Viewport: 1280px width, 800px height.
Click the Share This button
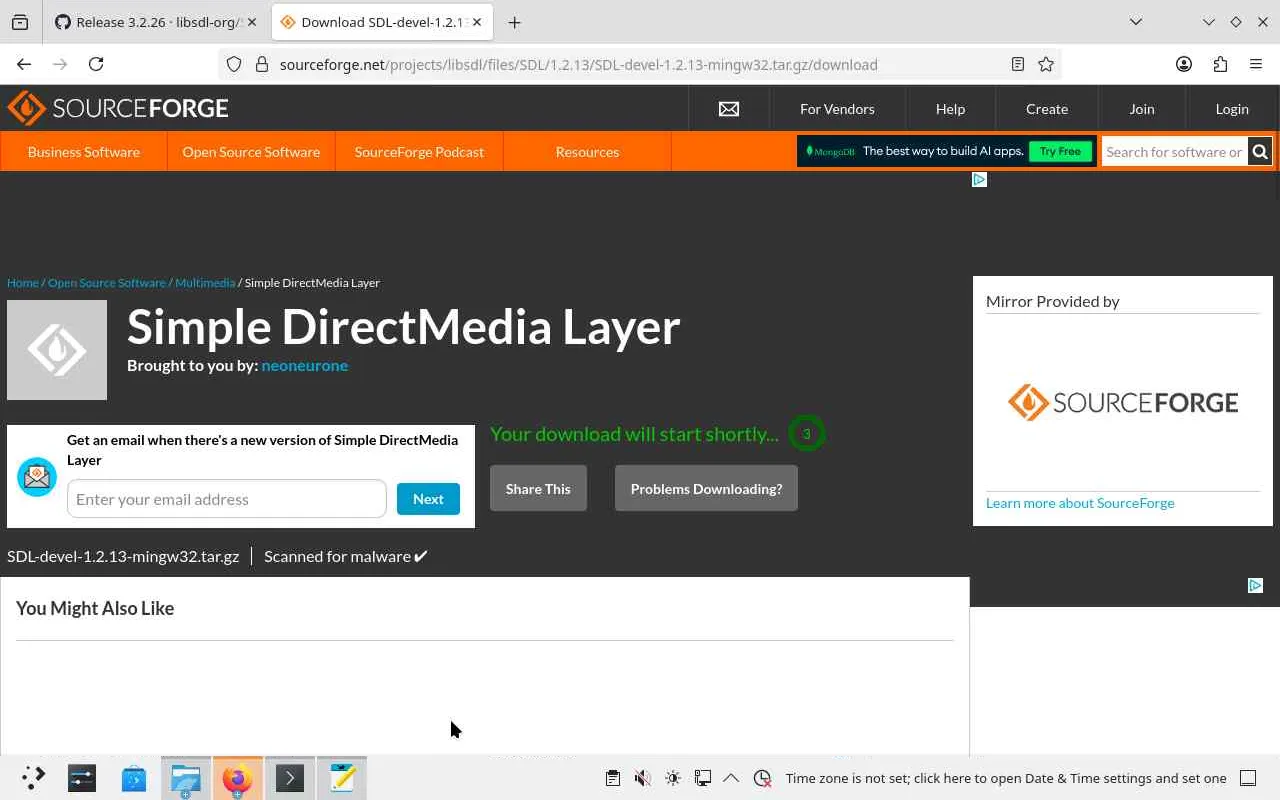click(x=538, y=488)
